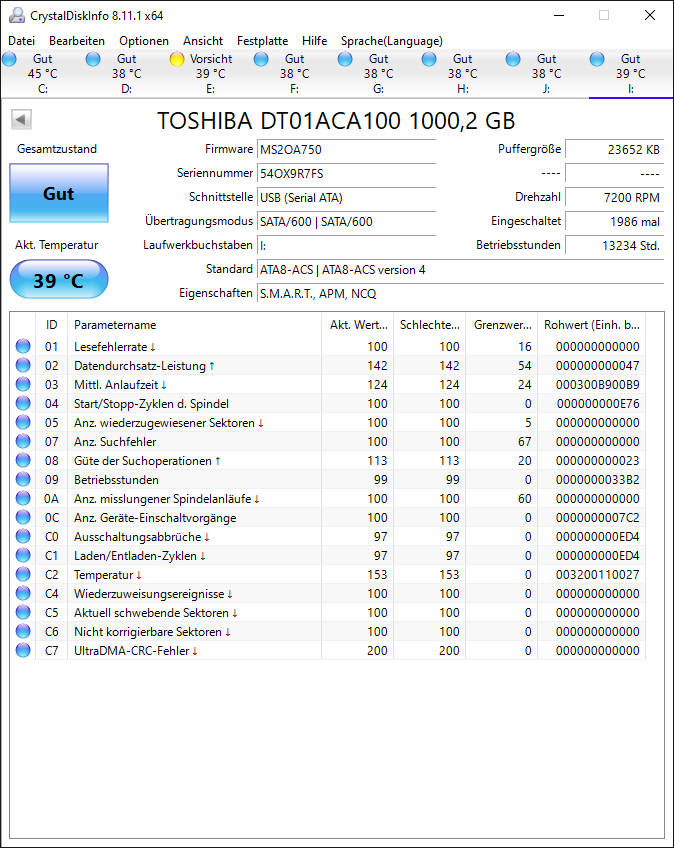This screenshot has height=848, width=674.
Task: Click status orb of Wiederzuweisungsereignisse row
Action: click(x=23, y=593)
